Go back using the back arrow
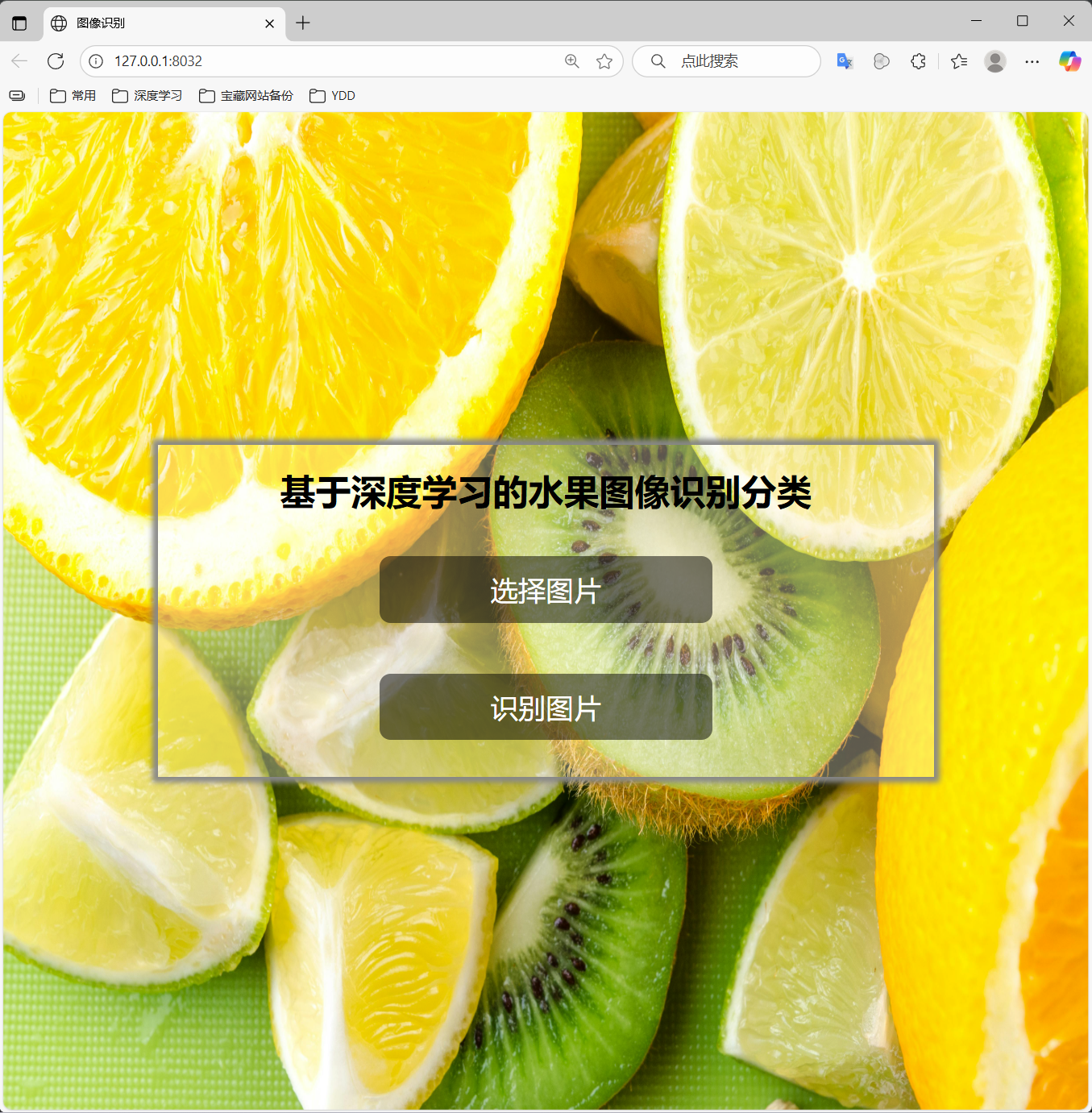 click(x=19, y=61)
